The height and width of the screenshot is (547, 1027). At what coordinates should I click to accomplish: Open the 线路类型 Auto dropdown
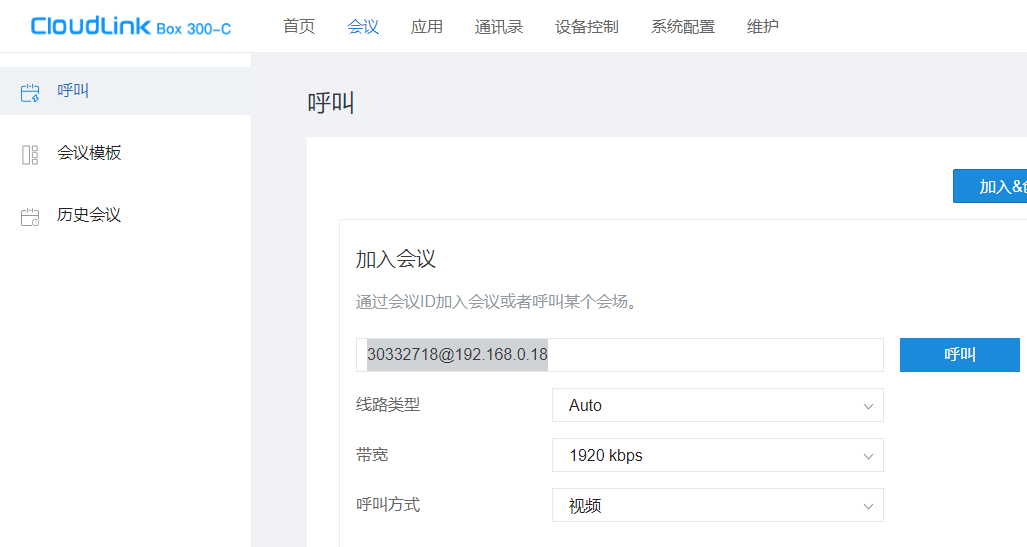coord(718,405)
